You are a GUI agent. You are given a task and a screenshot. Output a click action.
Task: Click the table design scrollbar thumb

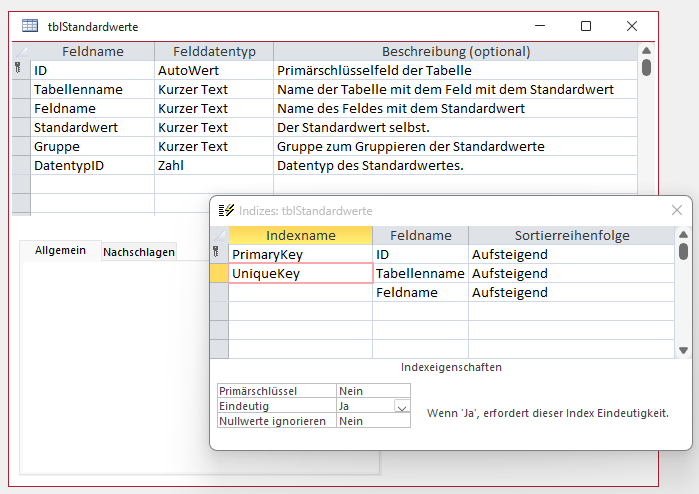click(646, 67)
